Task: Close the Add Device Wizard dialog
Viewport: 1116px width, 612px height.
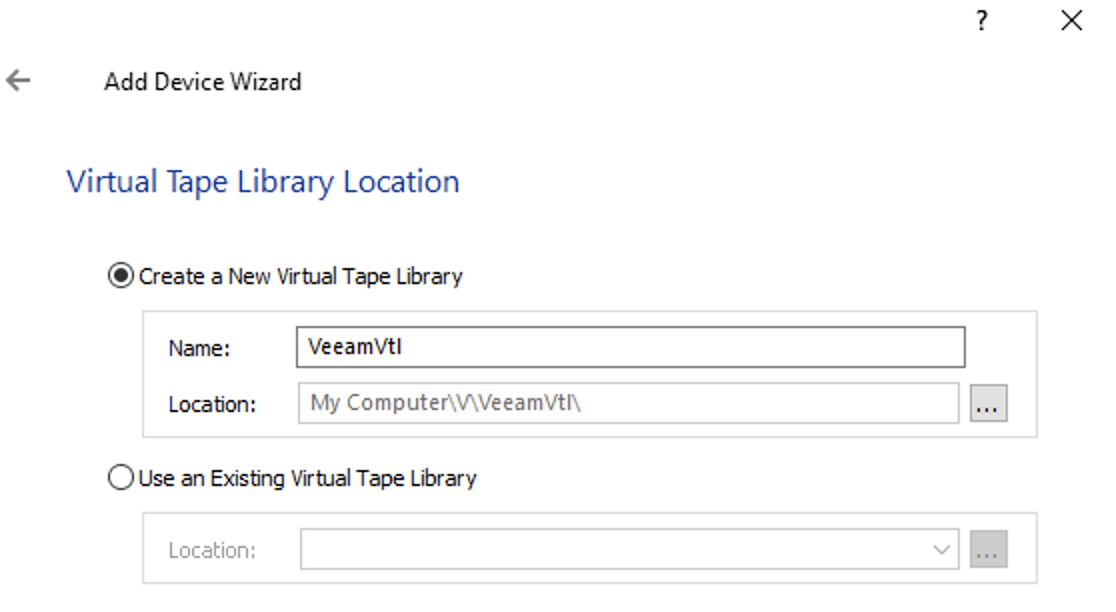Action: (1071, 20)
